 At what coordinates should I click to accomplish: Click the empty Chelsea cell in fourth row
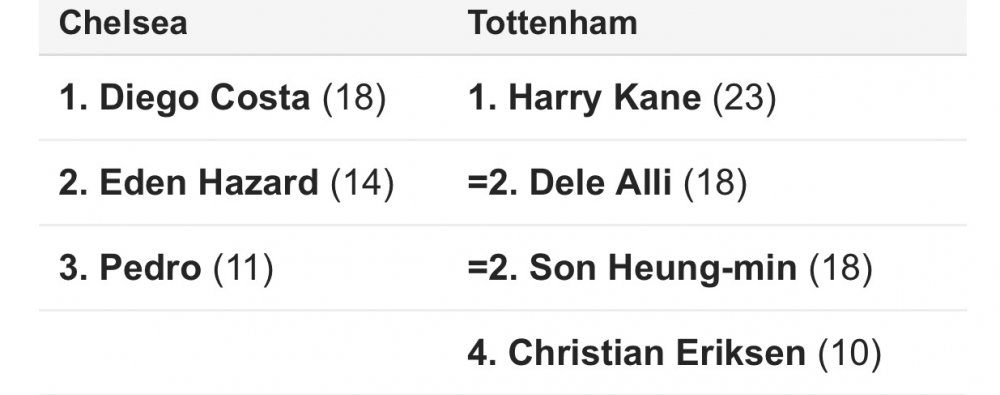pos(242,353)
